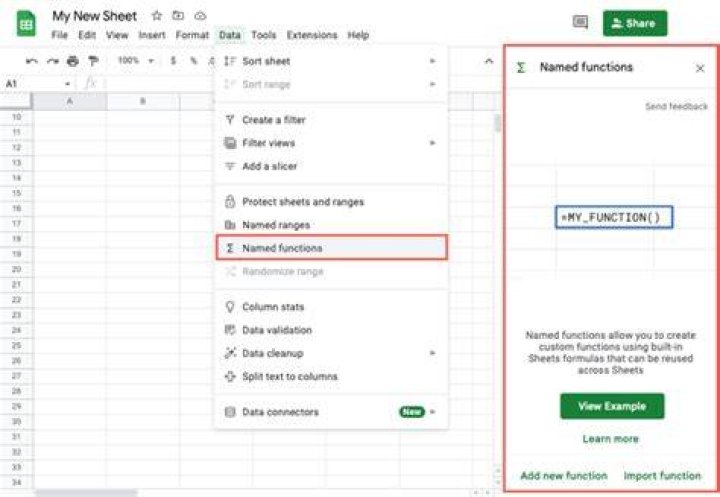The width and height of the screenshot is (720, 497).
Task: Choose Data validation
Action: (x=331, y=330)
